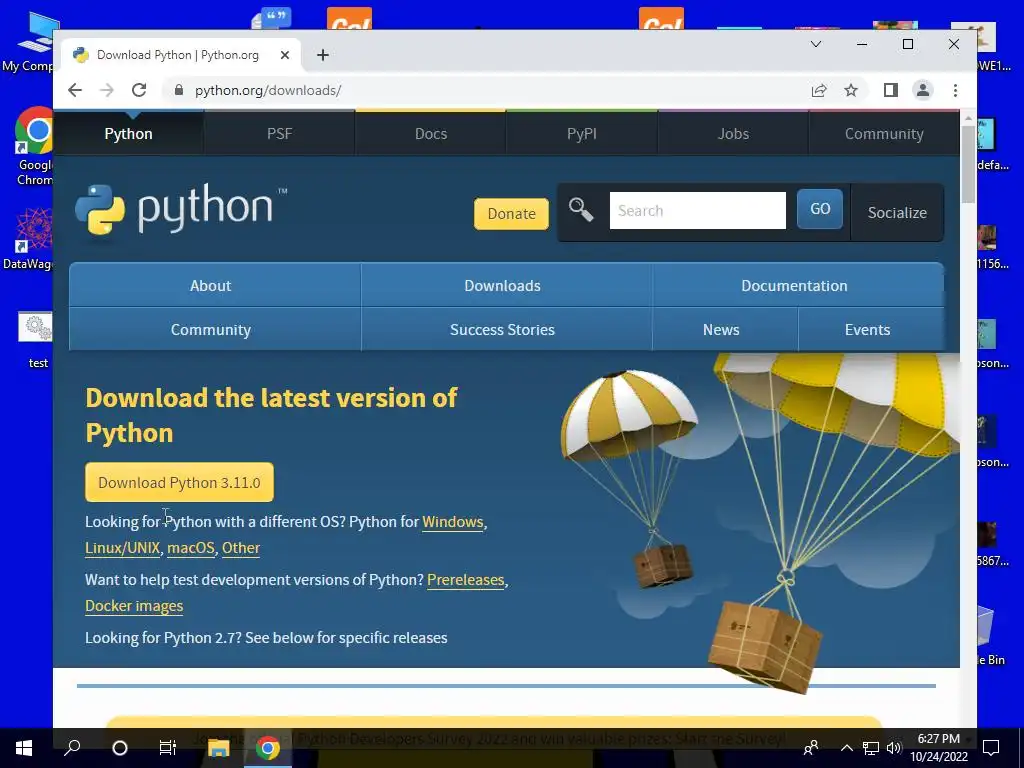
Task: Open the test desktop file
Action: (36, 340)
